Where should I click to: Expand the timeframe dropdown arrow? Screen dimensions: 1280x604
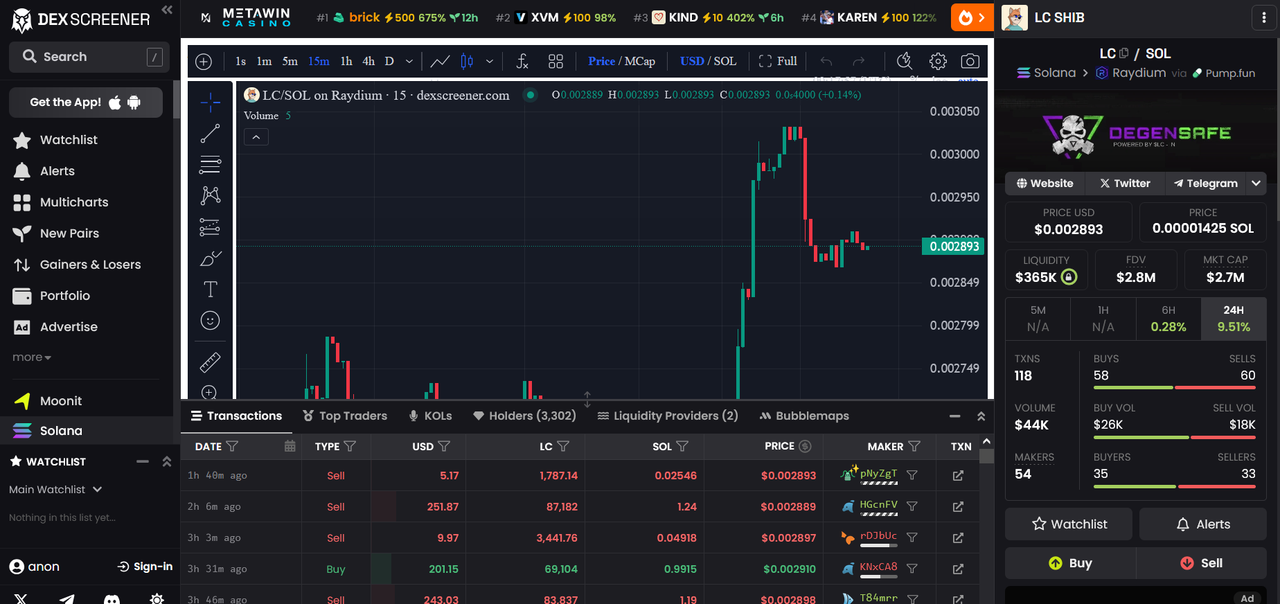[x=408, y=61]
